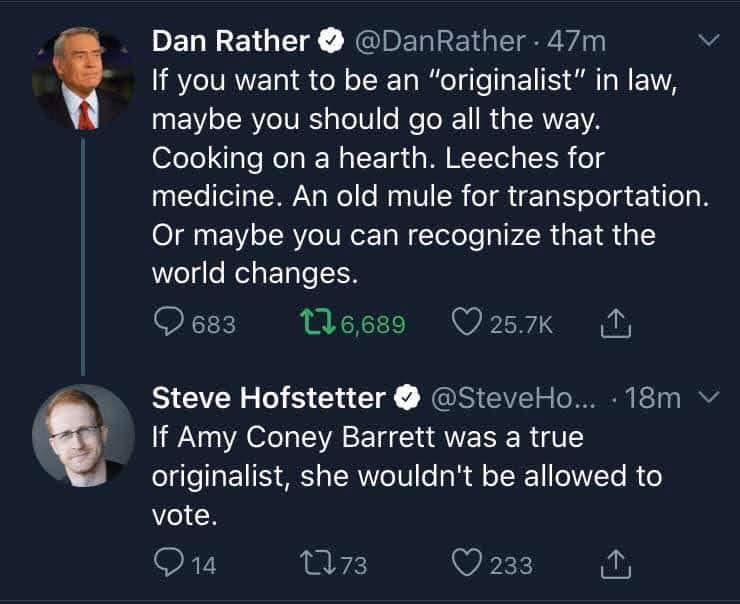Open Steve Hofstetter tweet options chevron
740x604 pixels.
(x=708, y=398)
